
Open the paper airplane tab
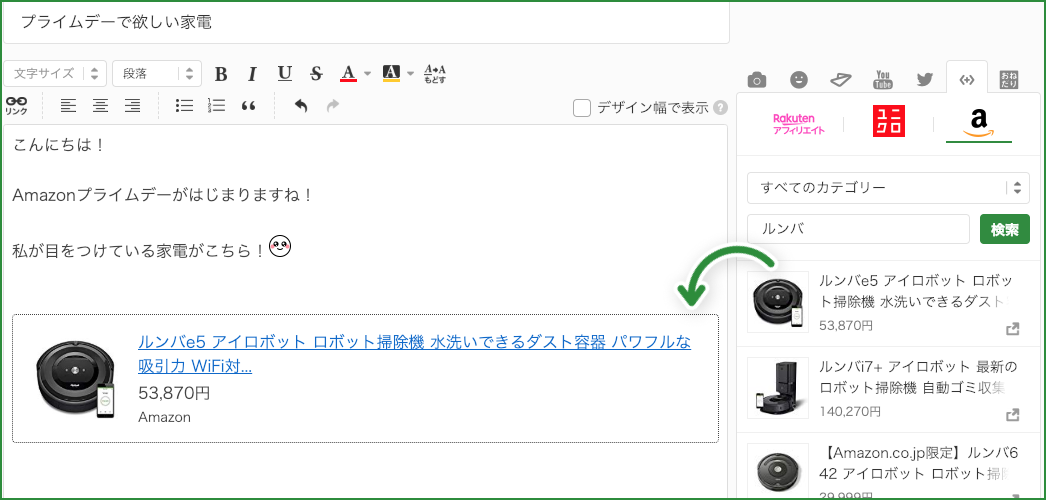(x=841, y=80)
